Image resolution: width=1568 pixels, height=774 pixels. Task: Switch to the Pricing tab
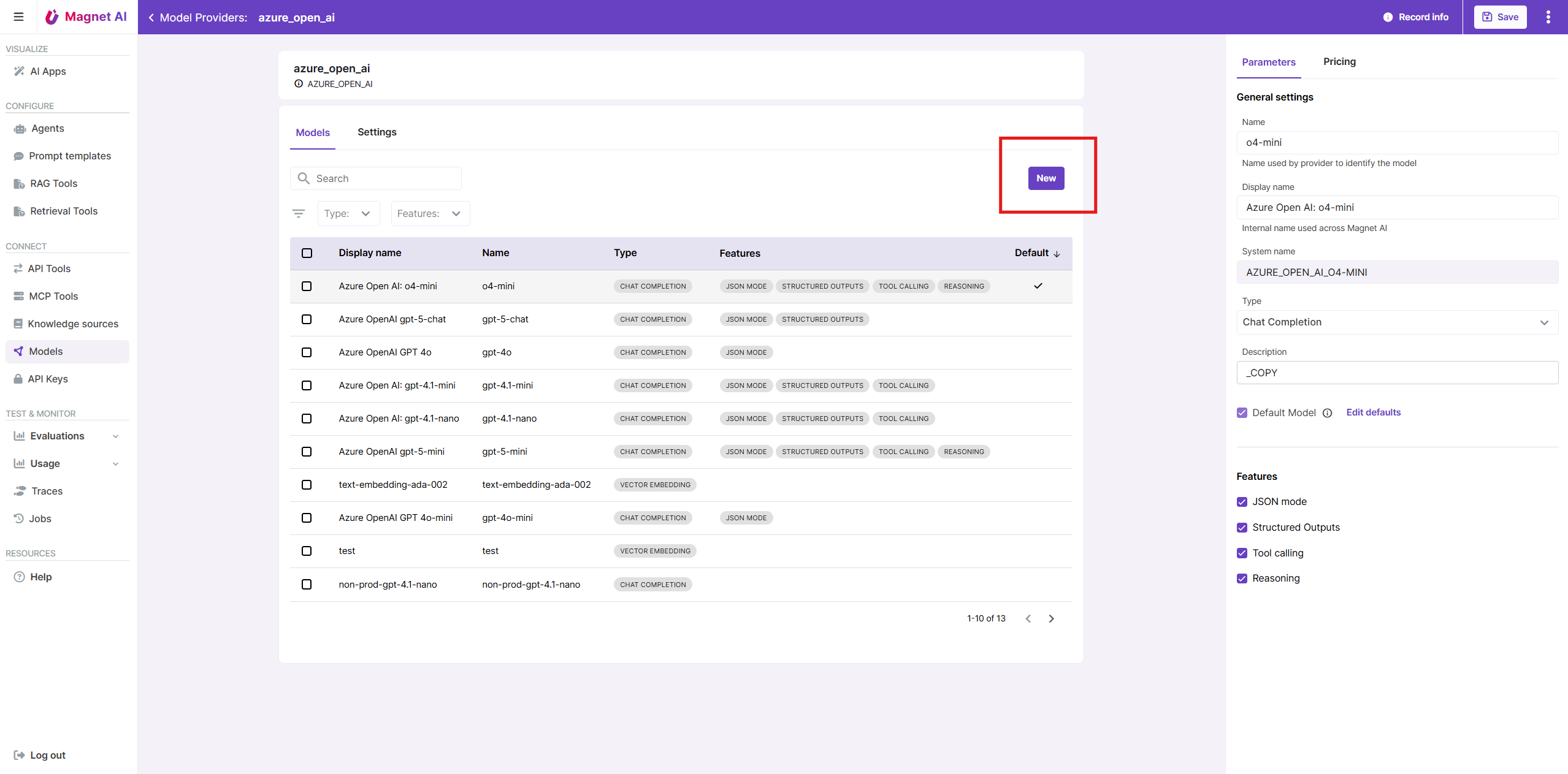1339,61
